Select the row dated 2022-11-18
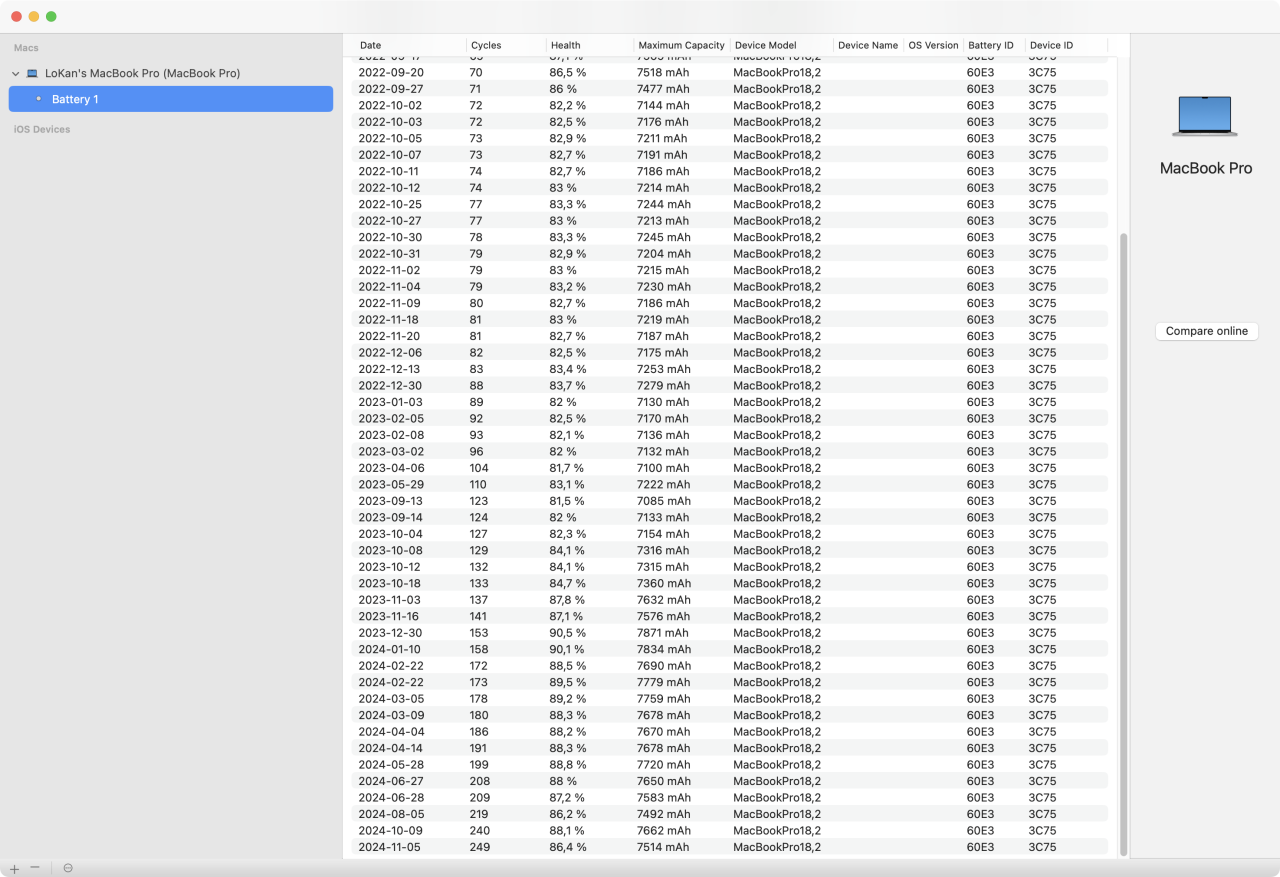Viewport: 1280px width, 877px height. [x=731, y=319]
